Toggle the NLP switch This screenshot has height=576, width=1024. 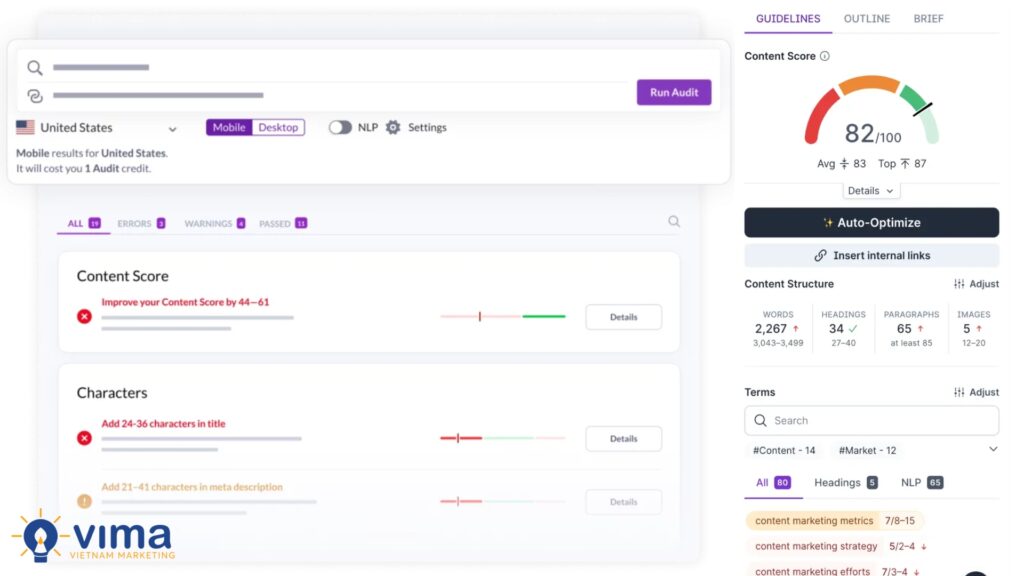pyautogui.click(x=340, y=127)
